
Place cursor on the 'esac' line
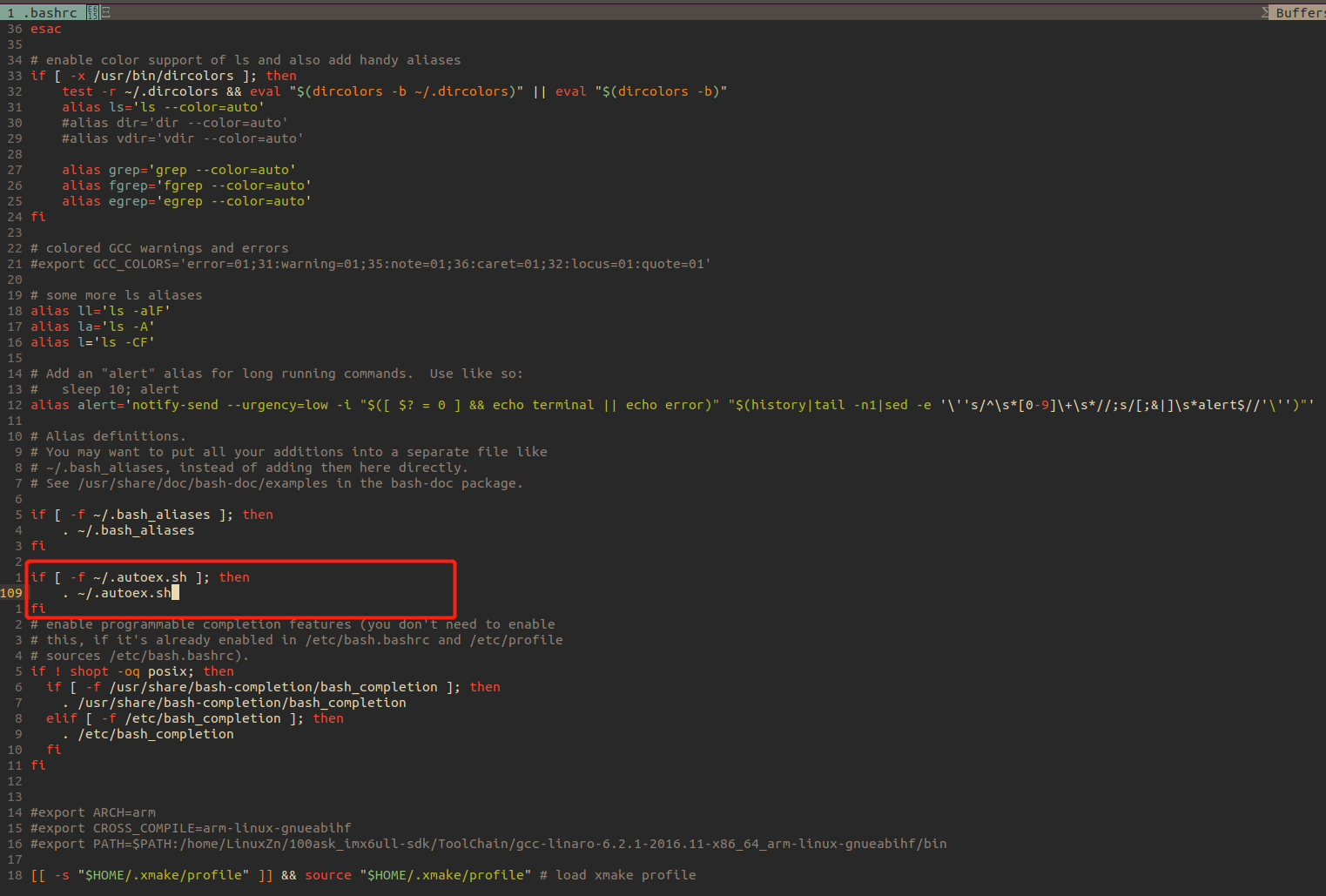coord(46,29)
